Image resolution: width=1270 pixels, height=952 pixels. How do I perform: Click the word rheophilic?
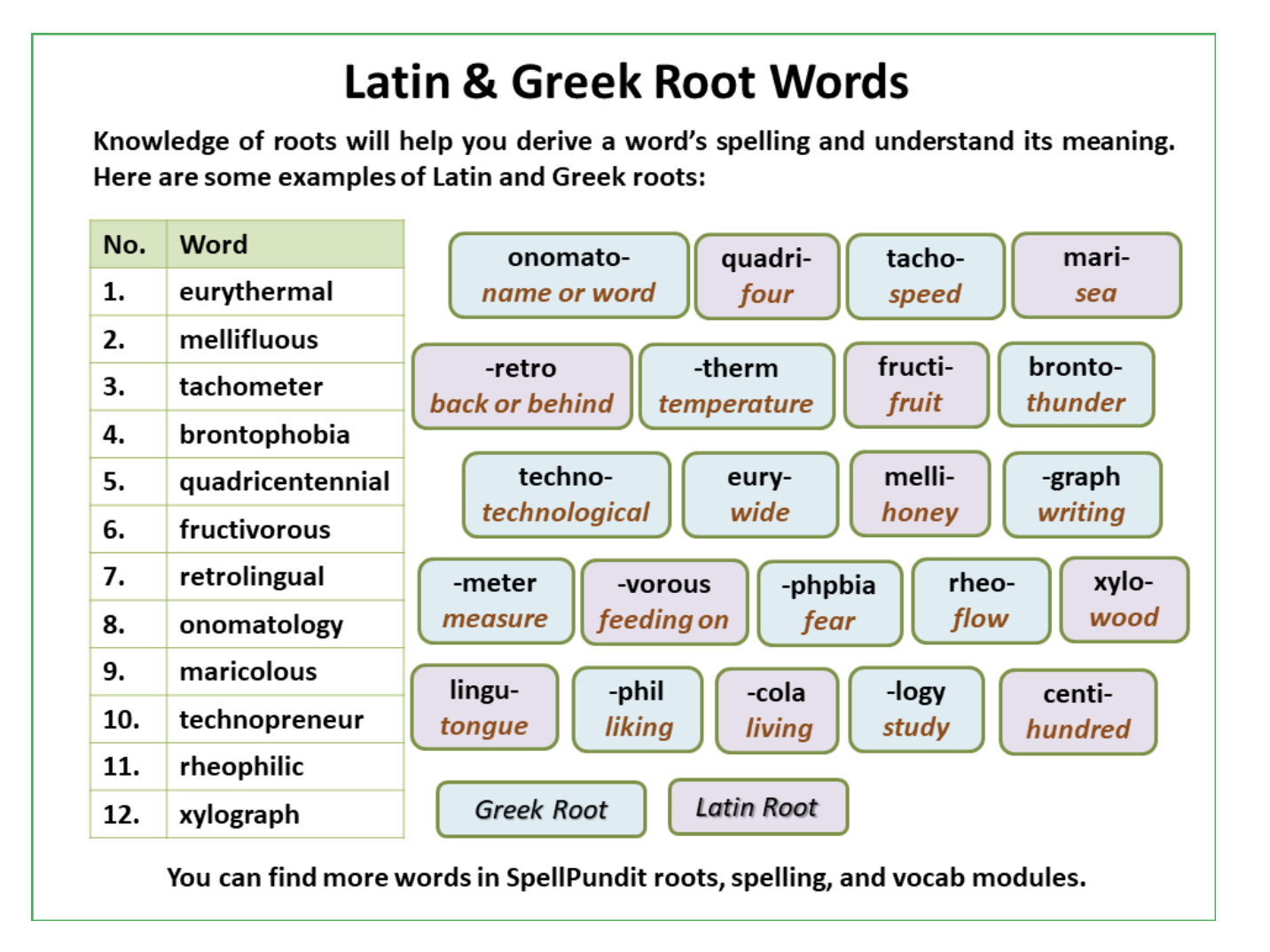(x=241, y=766)
